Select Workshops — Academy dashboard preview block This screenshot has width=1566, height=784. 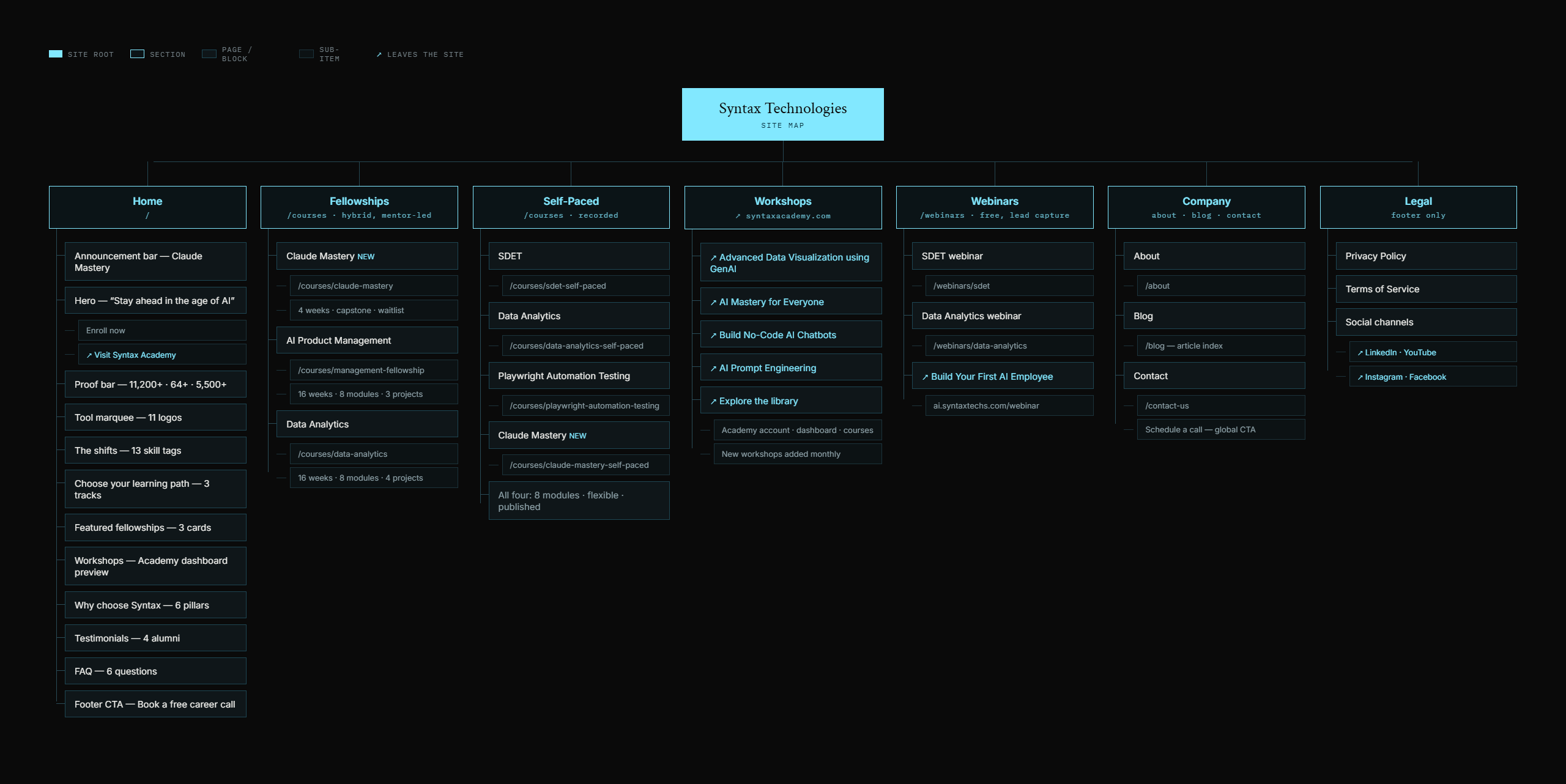[x=155, y=566]
